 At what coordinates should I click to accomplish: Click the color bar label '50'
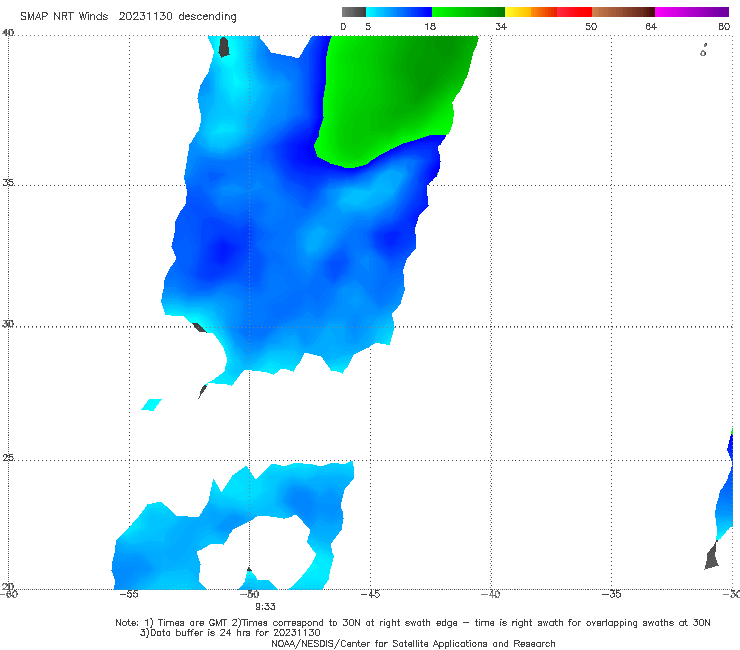pyautogui.click(x=591, y=26)
